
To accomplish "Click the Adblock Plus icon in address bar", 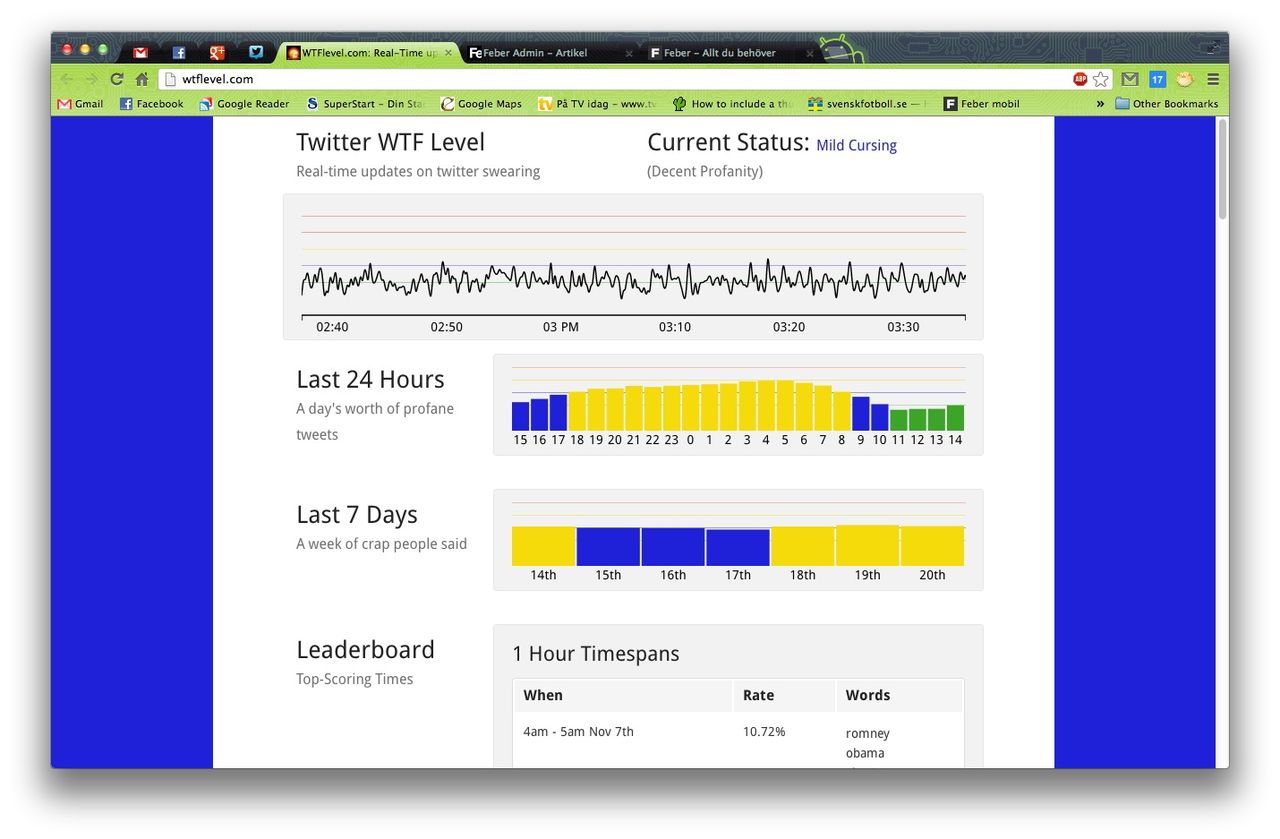I will tap(1080, 79).
